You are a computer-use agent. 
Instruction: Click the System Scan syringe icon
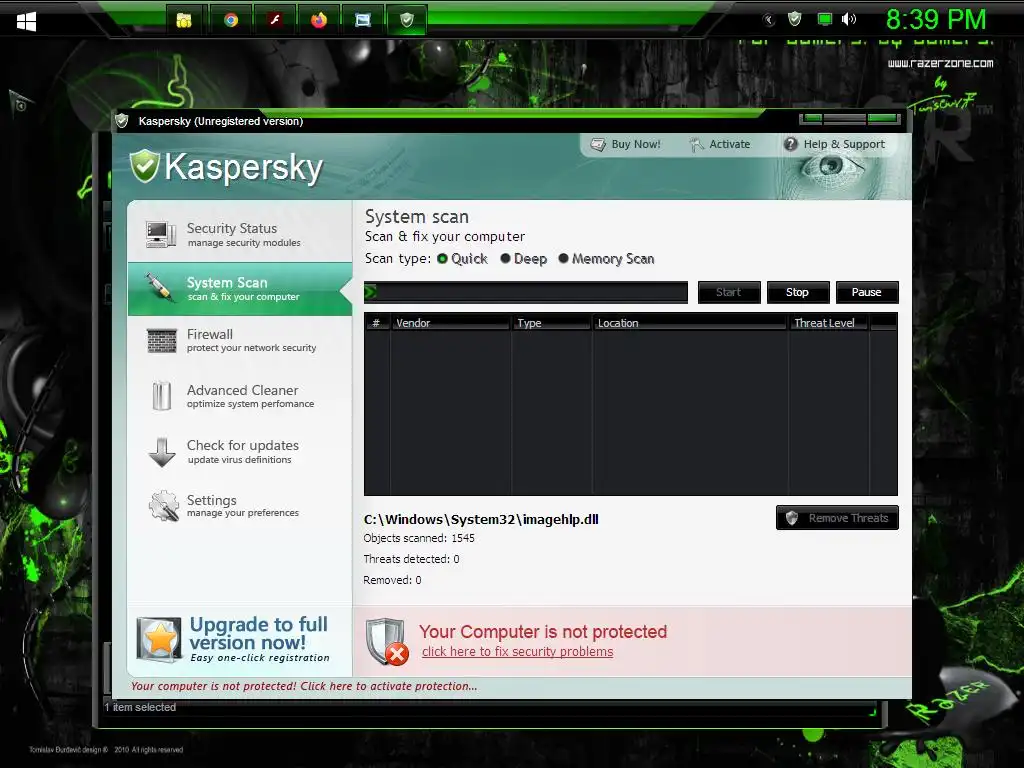[161, 288]
